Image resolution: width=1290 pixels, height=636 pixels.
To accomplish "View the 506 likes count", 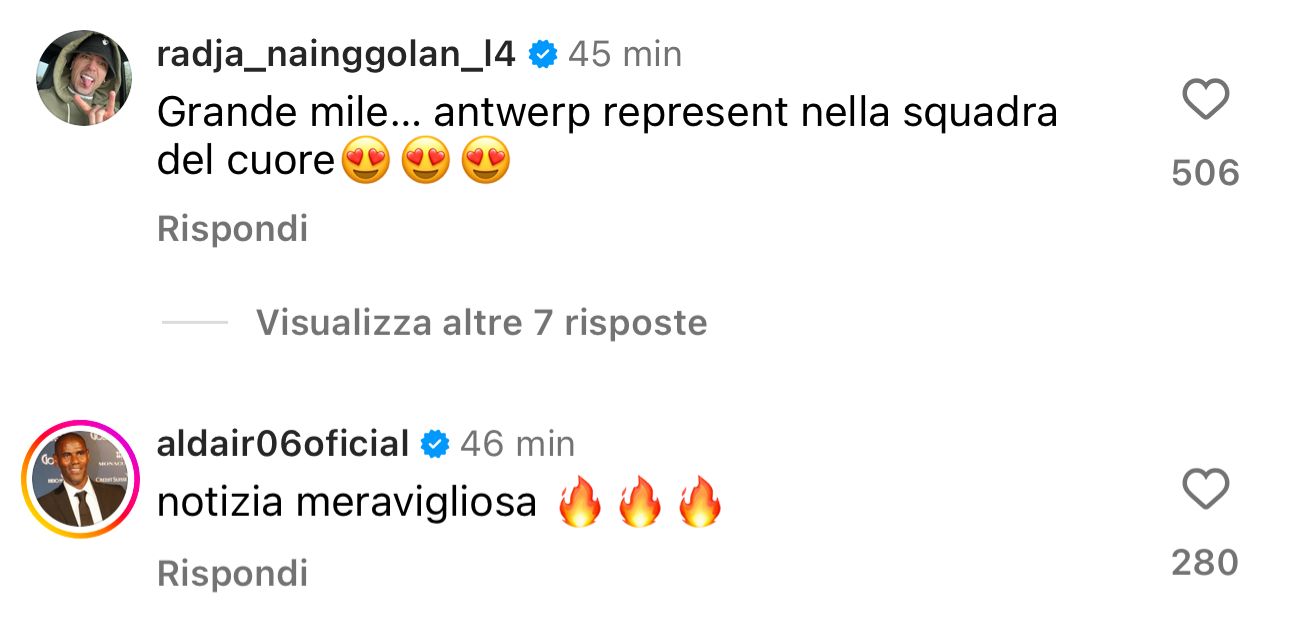I will coord(1205,173).
